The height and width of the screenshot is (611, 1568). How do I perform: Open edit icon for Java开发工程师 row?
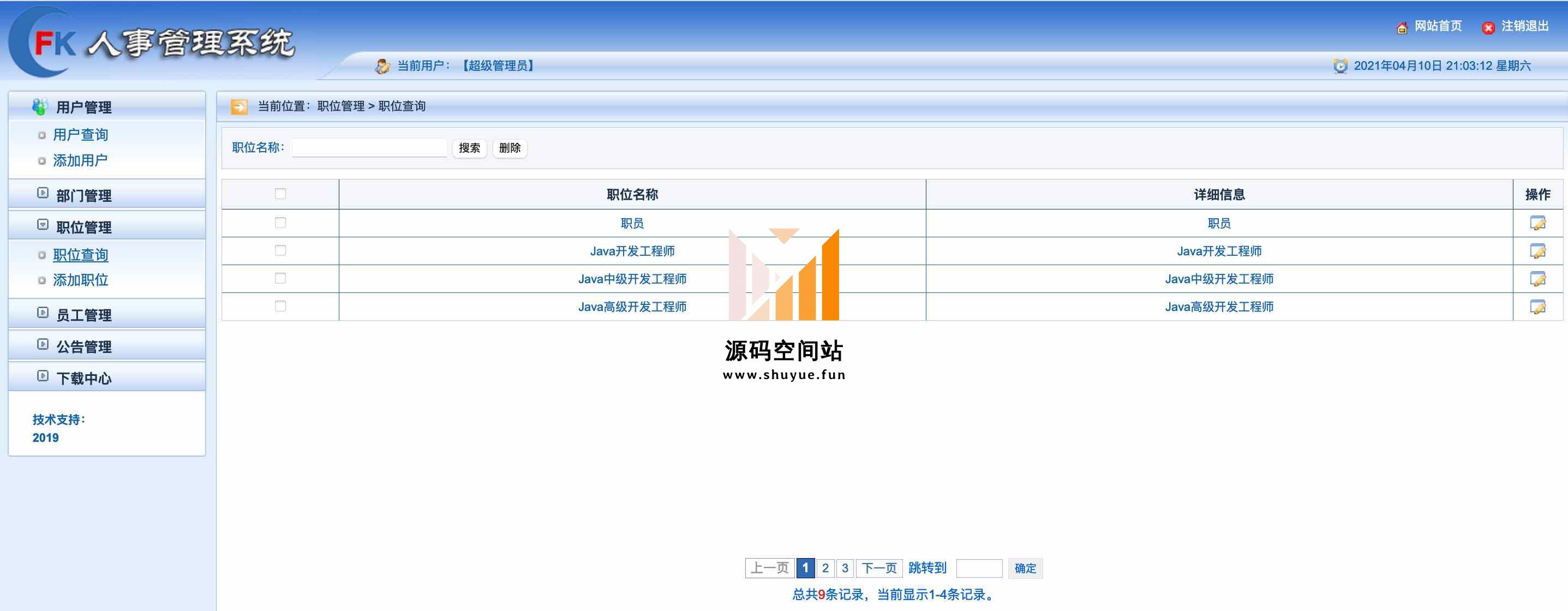[1537, 251]
